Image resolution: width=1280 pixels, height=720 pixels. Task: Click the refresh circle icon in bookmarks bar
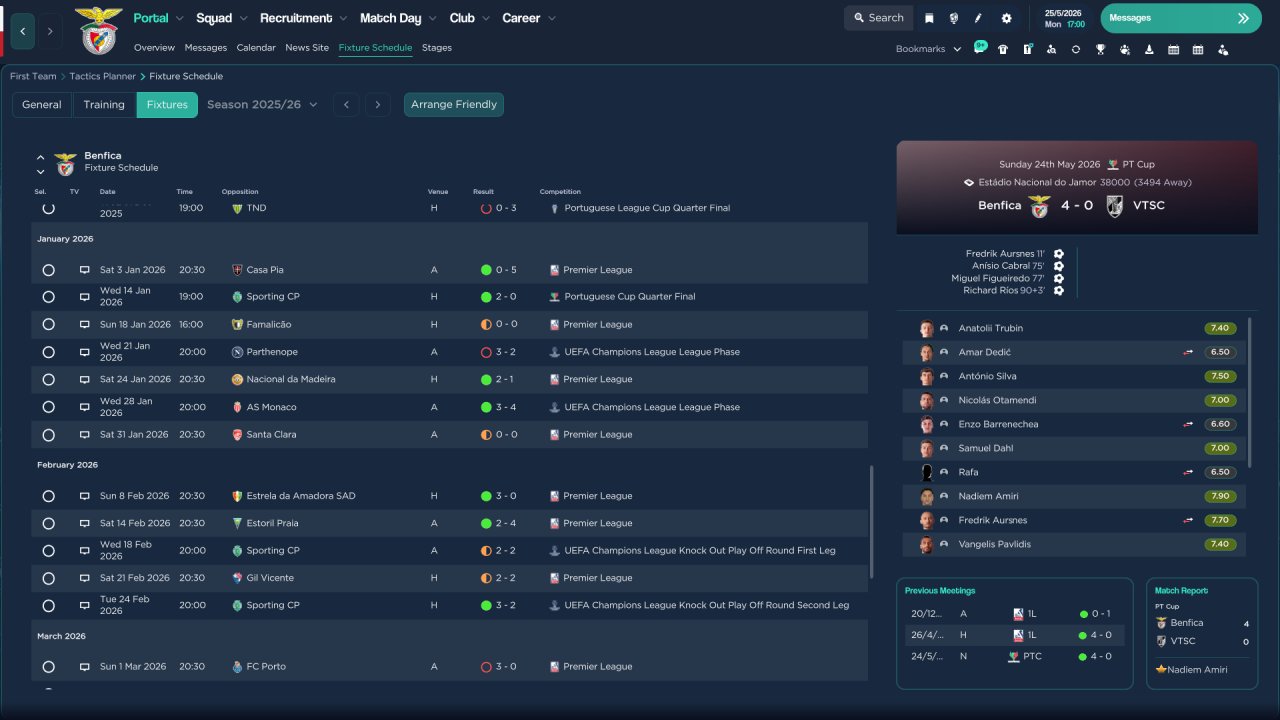coord(1076,49)
